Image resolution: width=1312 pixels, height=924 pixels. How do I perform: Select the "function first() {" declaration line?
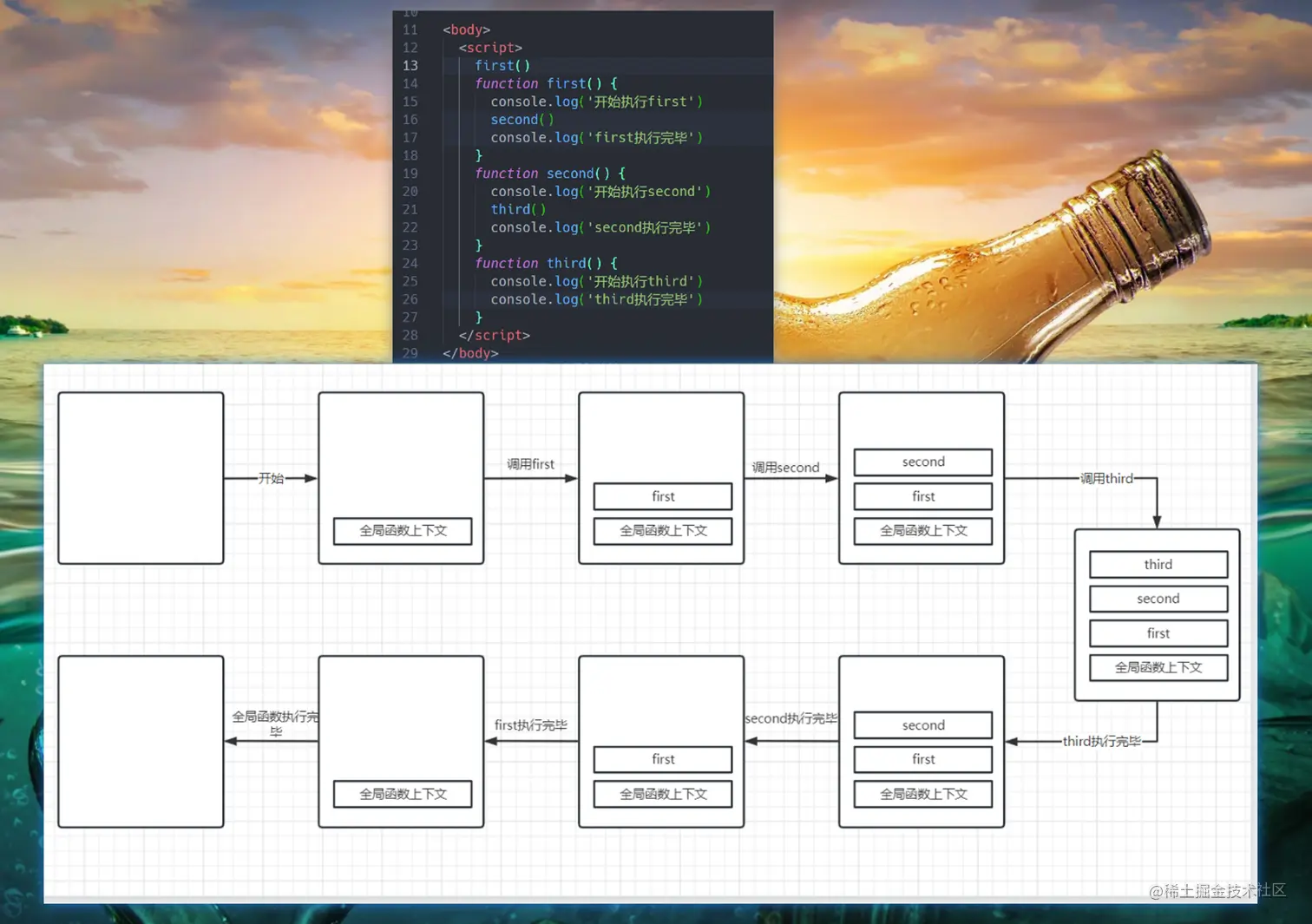(x=546, y=83)
